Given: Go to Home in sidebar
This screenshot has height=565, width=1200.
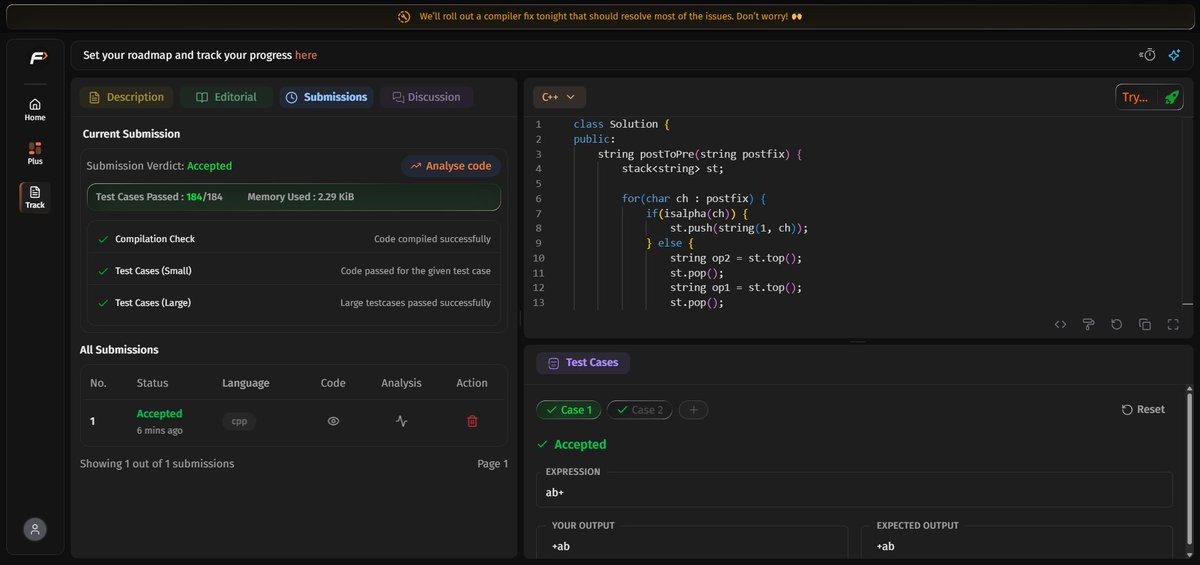Looking at the screenshot, I should pyautogui.click(x=35, y=109).
